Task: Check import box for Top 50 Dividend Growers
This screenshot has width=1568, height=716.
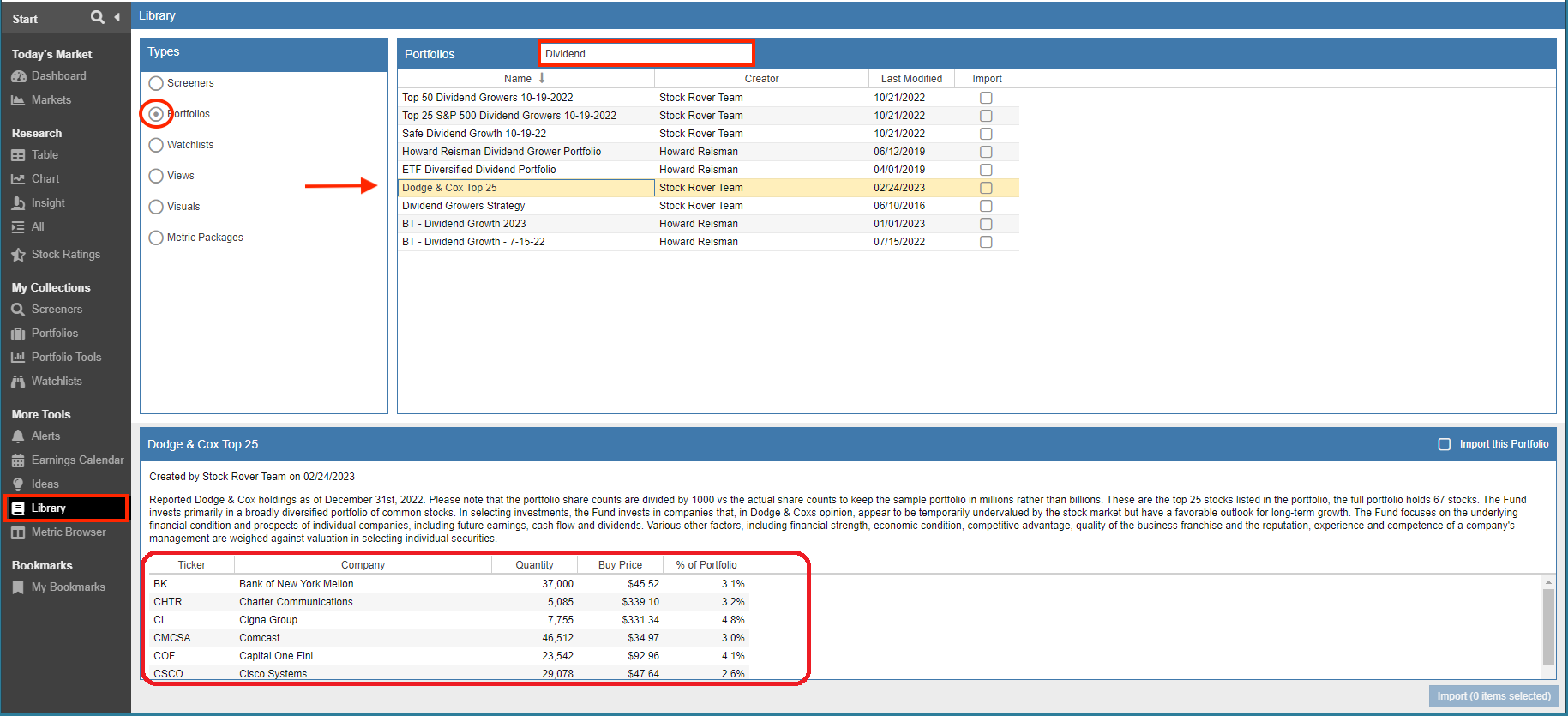Action: [x=986, y=98]
